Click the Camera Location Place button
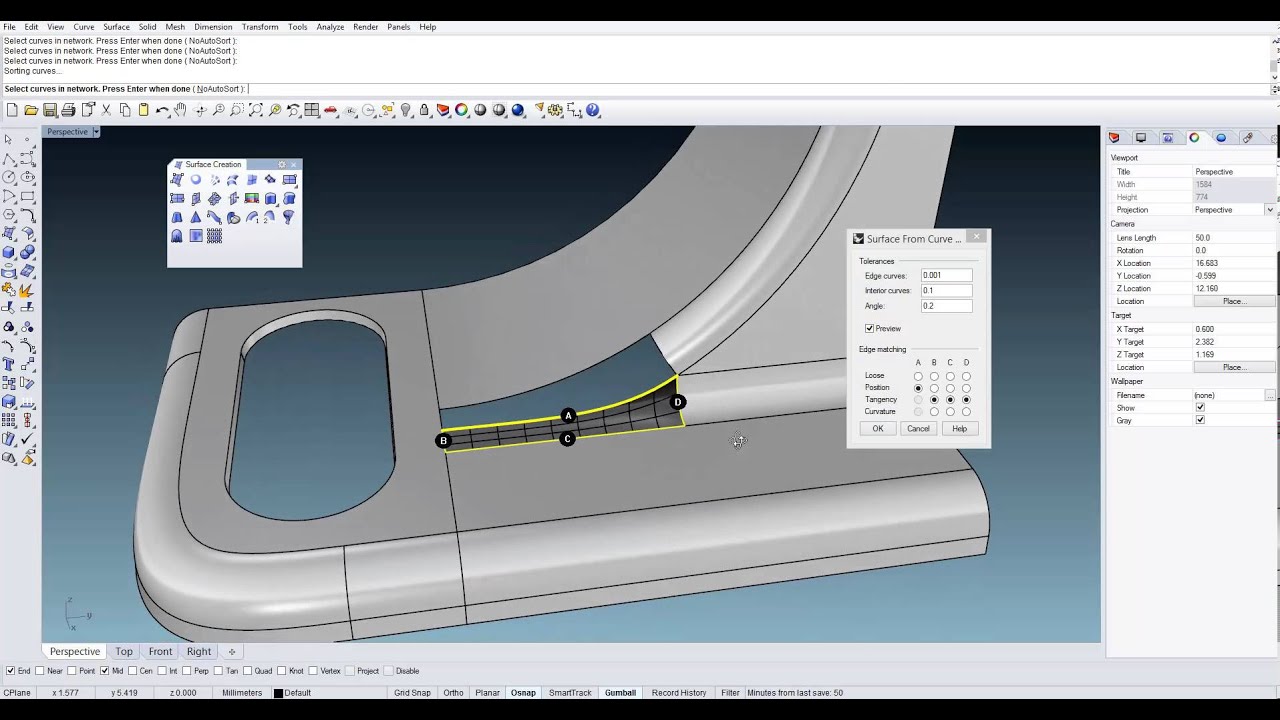1280x720 pixels. 1233,301
